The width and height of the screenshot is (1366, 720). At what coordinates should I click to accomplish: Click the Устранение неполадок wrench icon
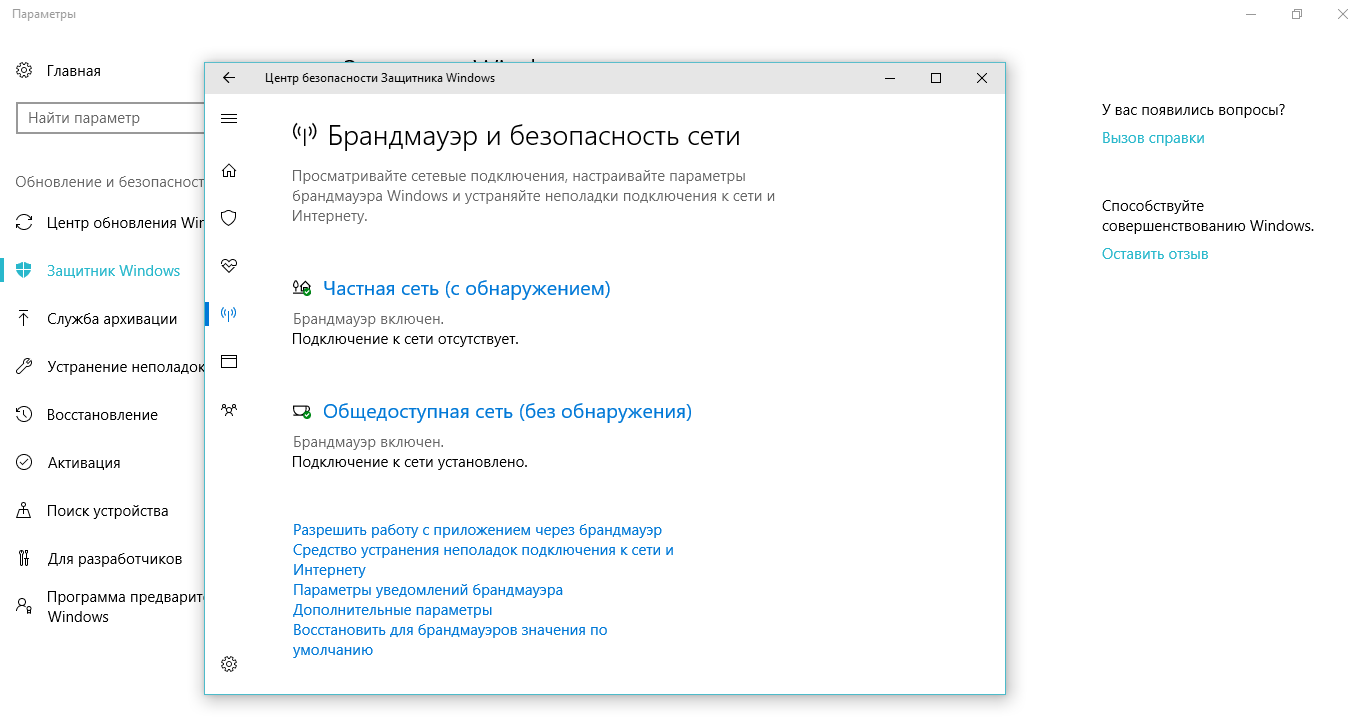24,366
